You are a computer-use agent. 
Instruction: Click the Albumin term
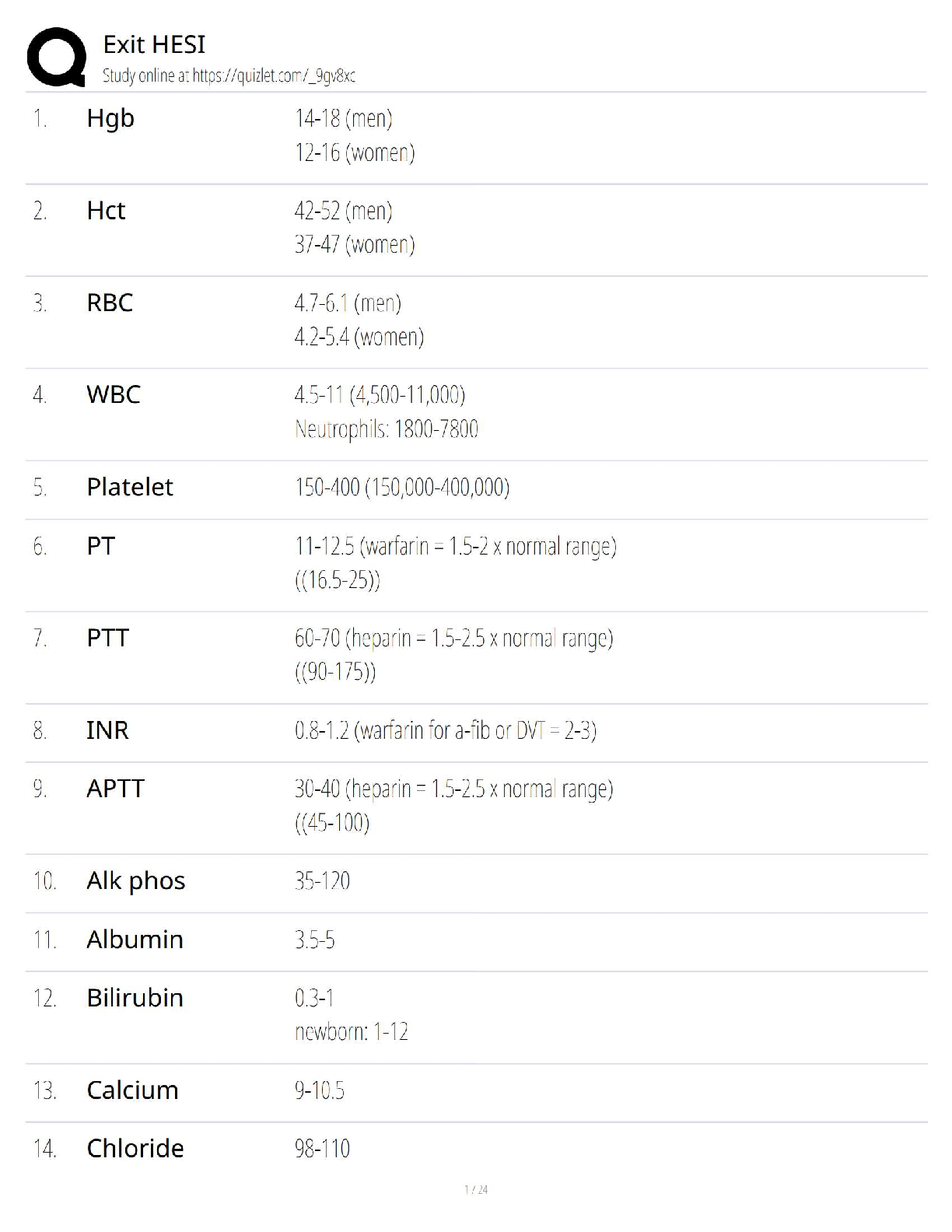pyautogui.click(x=135, y=940)
